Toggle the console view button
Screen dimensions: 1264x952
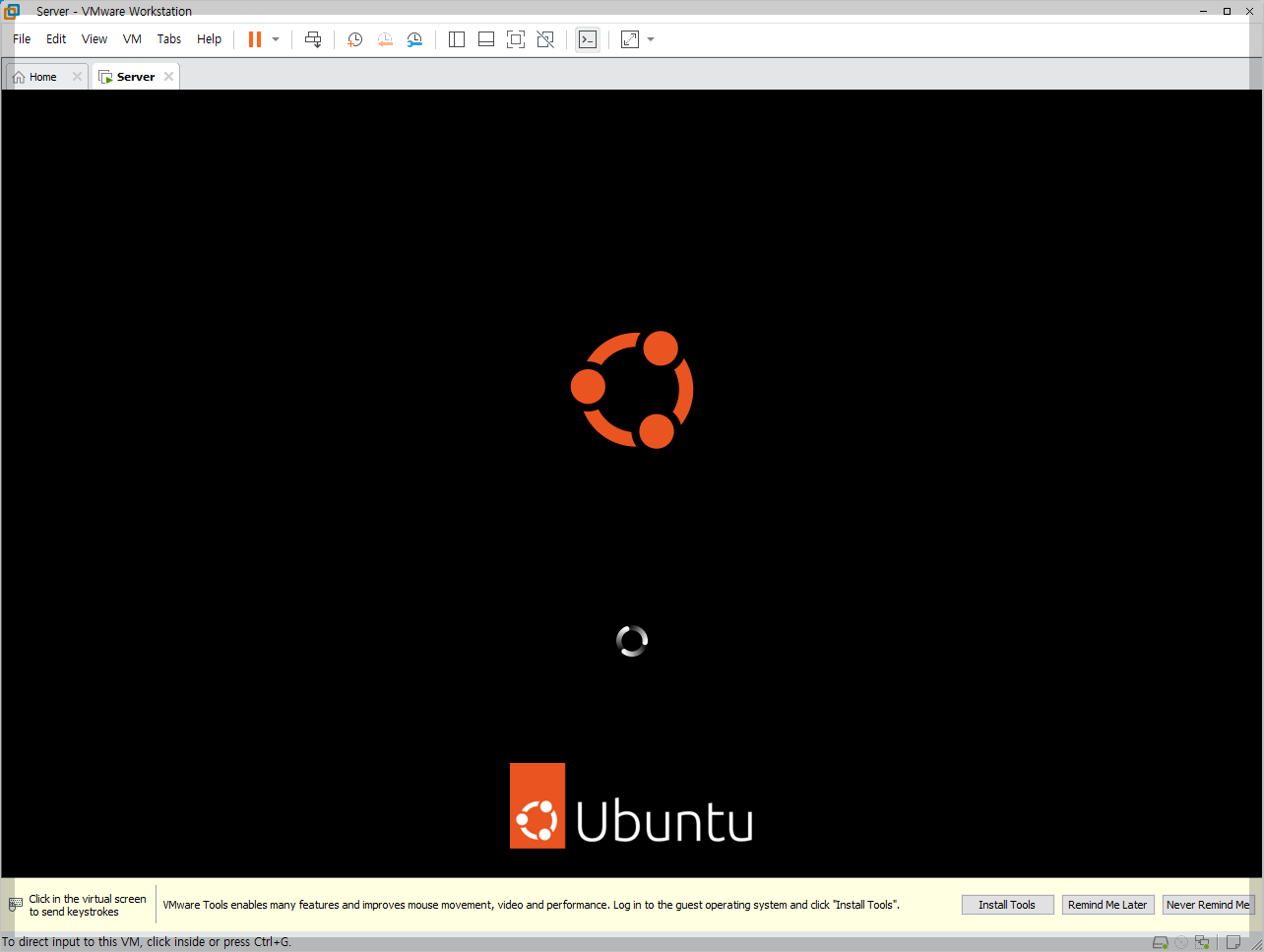tap(588, 39)
